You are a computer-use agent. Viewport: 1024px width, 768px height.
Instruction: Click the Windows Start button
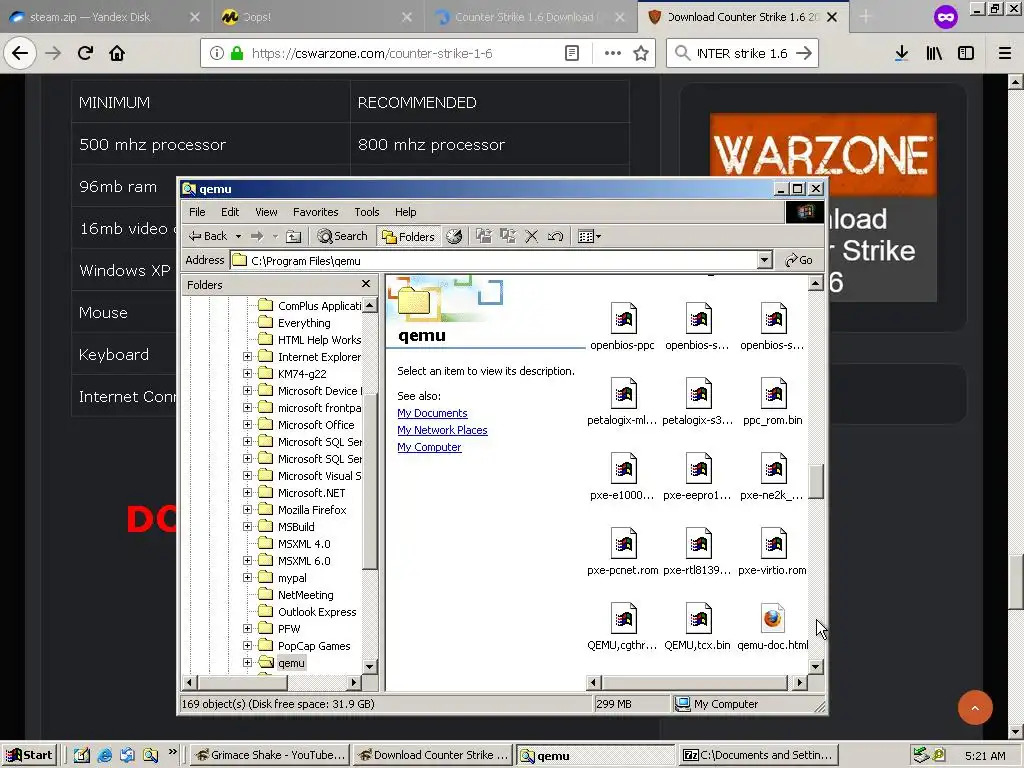[x=30, y=756]
